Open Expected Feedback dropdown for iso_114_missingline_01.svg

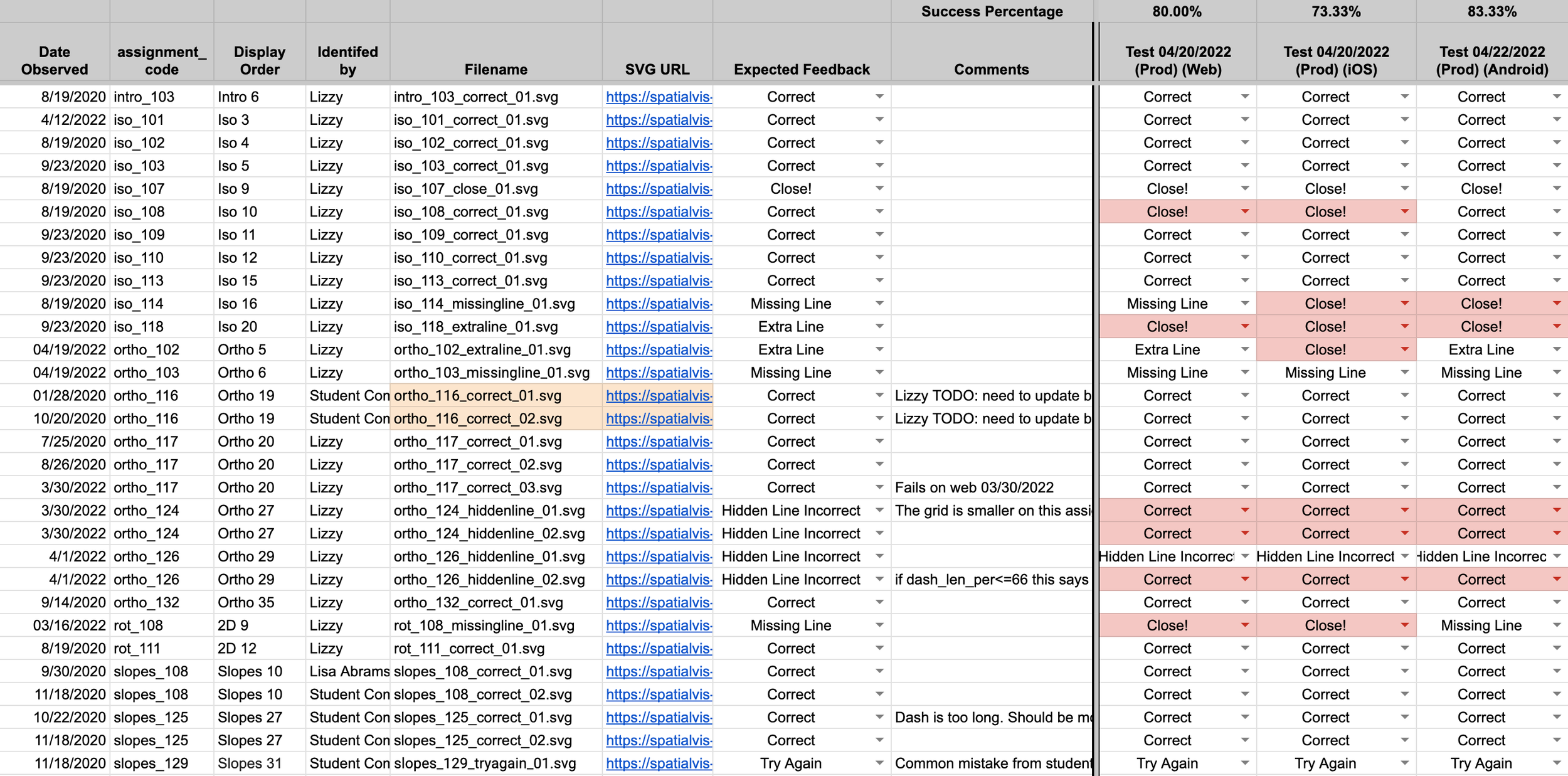[879, 304]
